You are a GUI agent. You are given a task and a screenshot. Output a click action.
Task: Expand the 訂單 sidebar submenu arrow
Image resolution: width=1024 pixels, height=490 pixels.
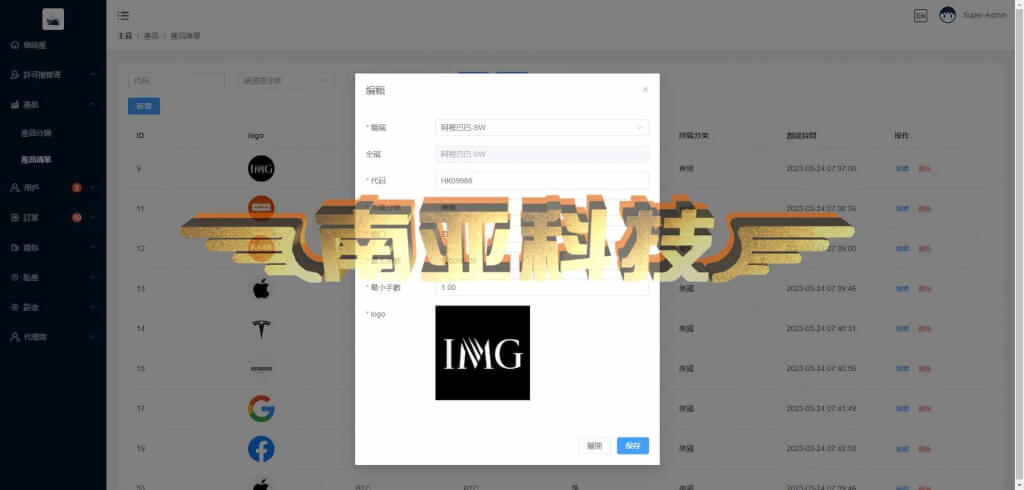93,218
